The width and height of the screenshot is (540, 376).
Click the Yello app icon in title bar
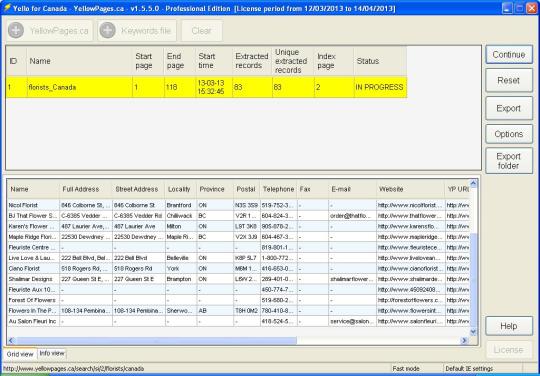[x=7, y=7]
